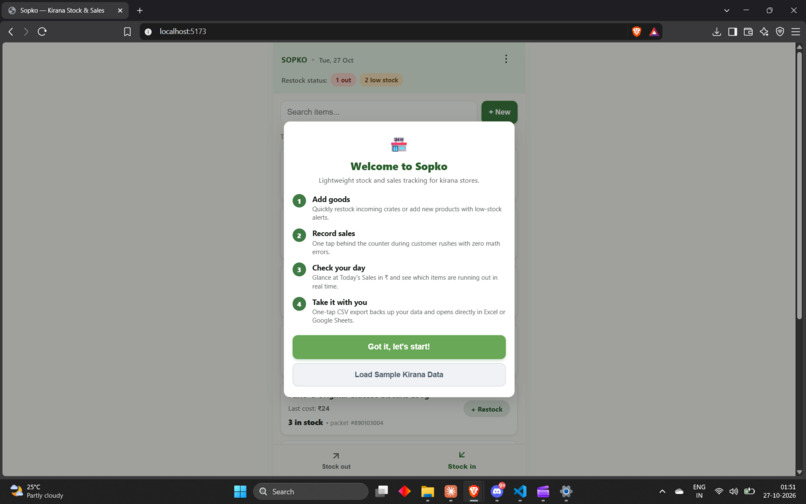The height and width of the screenshot is (504, 806).
Task: Click the battery icon in tray
Action: (749, 491)
